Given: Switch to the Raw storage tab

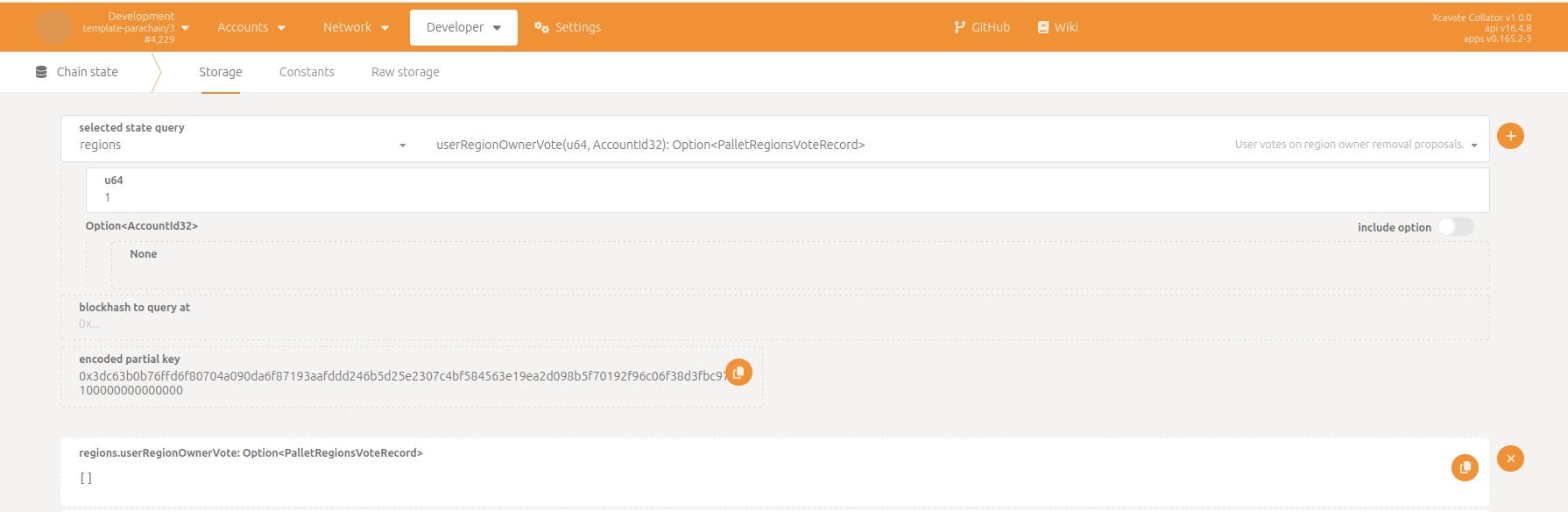Looking at the screenshot, I should [x=405, y=72].
